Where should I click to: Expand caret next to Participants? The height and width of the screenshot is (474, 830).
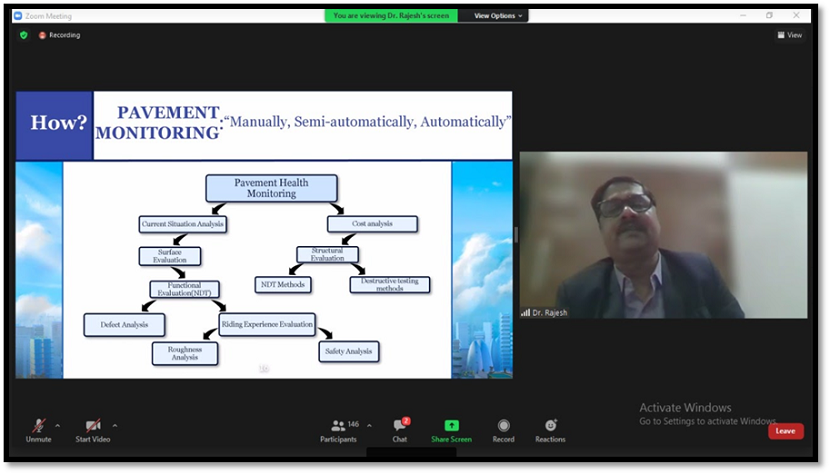pos(369,425)
